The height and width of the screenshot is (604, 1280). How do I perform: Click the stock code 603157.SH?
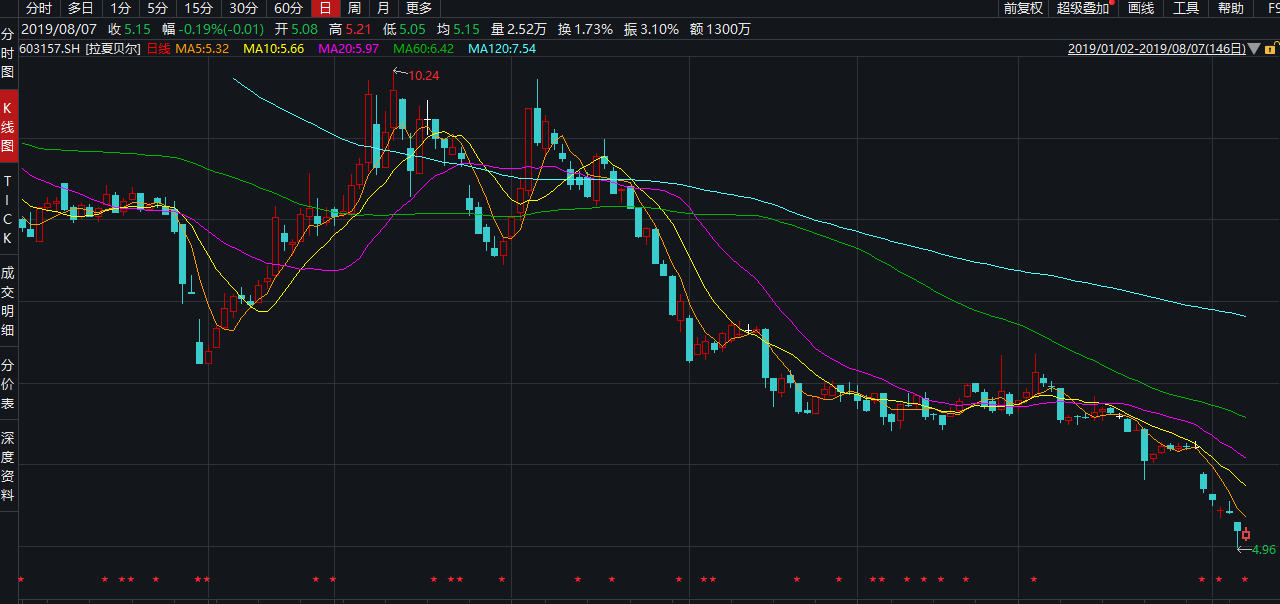pos(50,48)
